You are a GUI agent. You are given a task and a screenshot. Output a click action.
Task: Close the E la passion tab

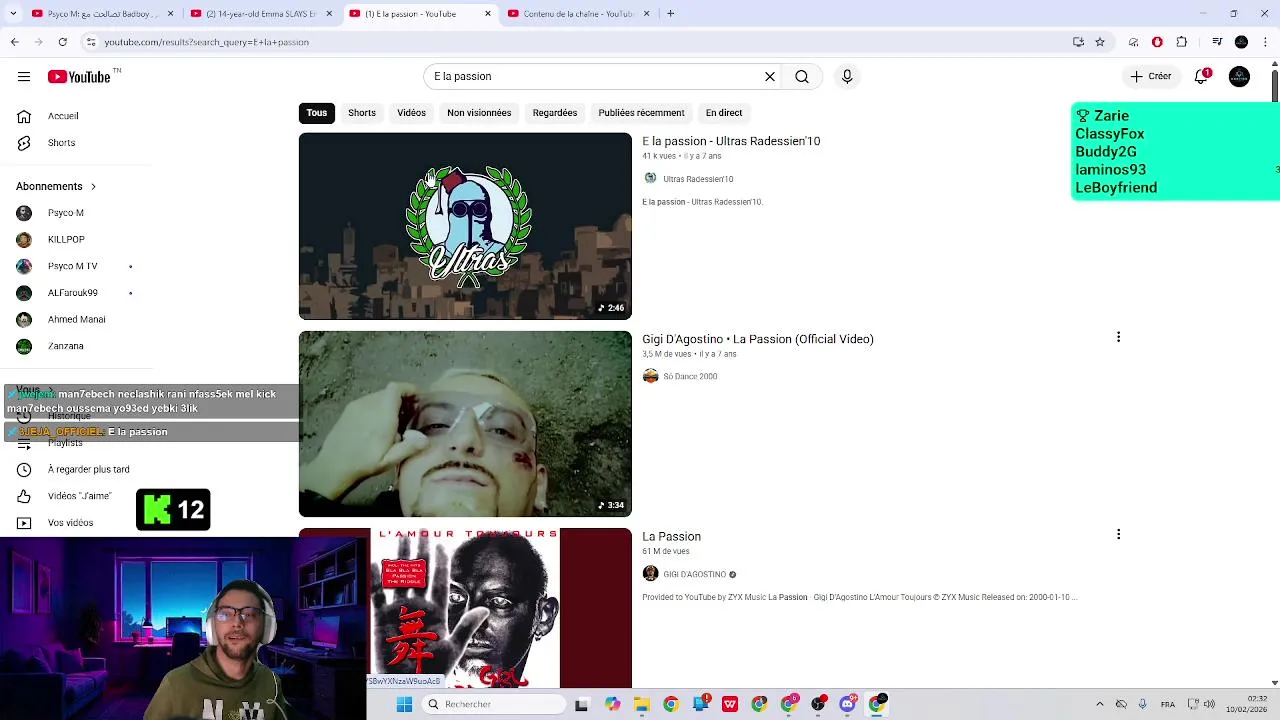click(488, 14)
